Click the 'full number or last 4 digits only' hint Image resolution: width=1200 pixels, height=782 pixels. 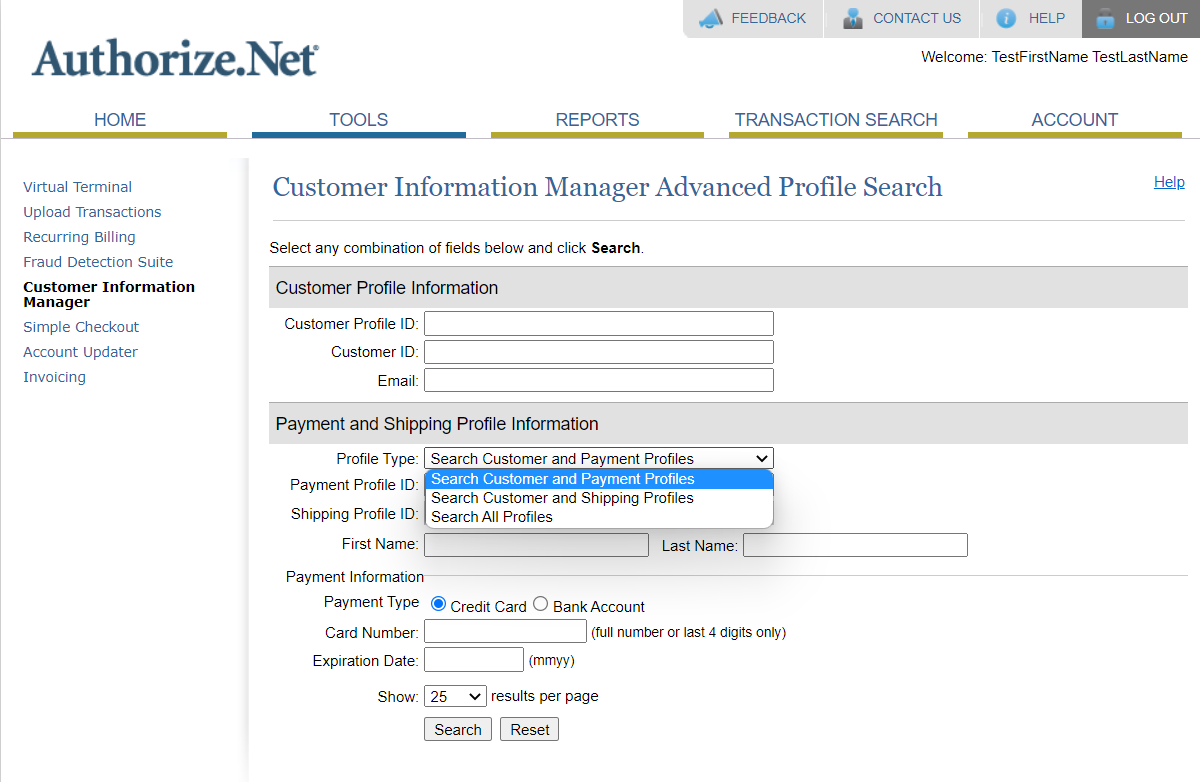689,632
